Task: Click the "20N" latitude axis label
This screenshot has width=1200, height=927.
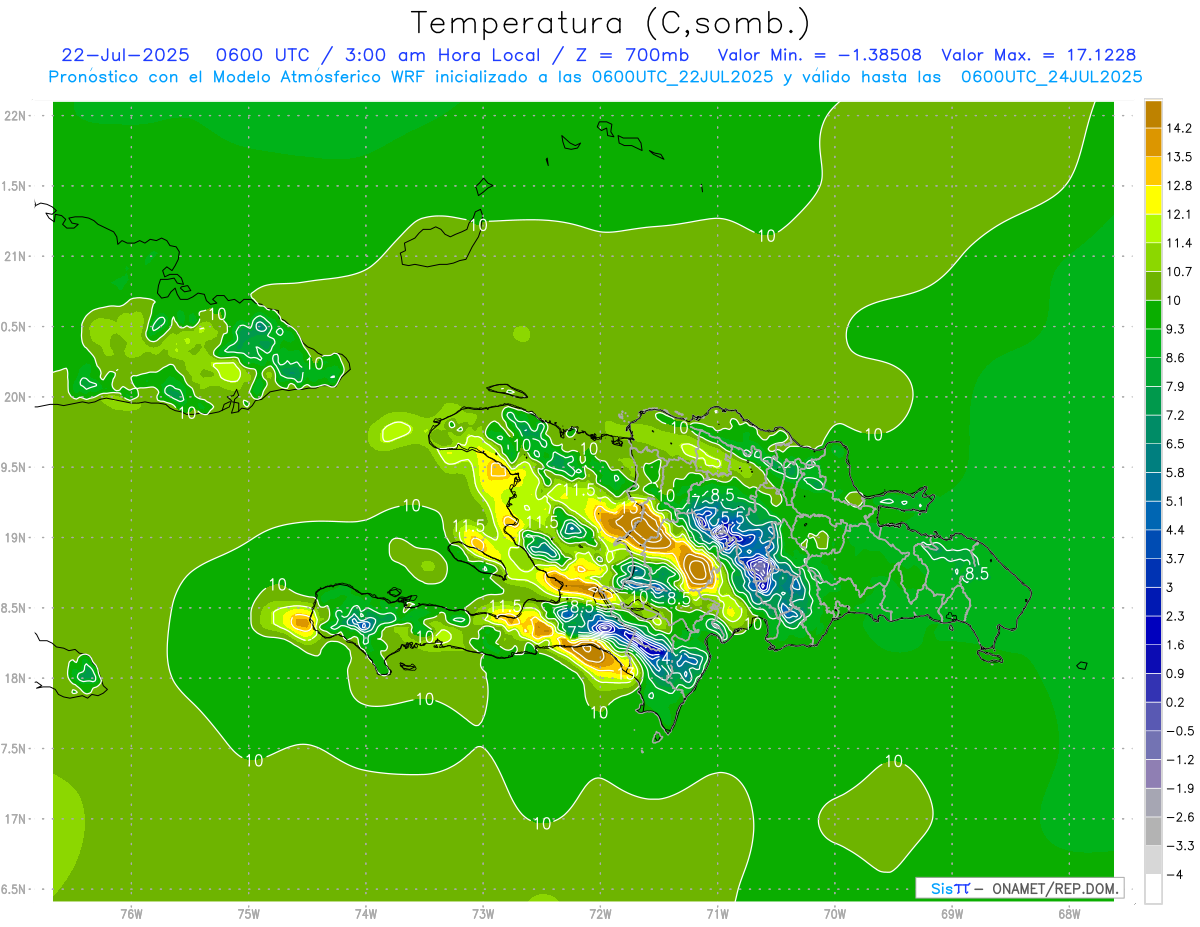Action: click(15, 397)
